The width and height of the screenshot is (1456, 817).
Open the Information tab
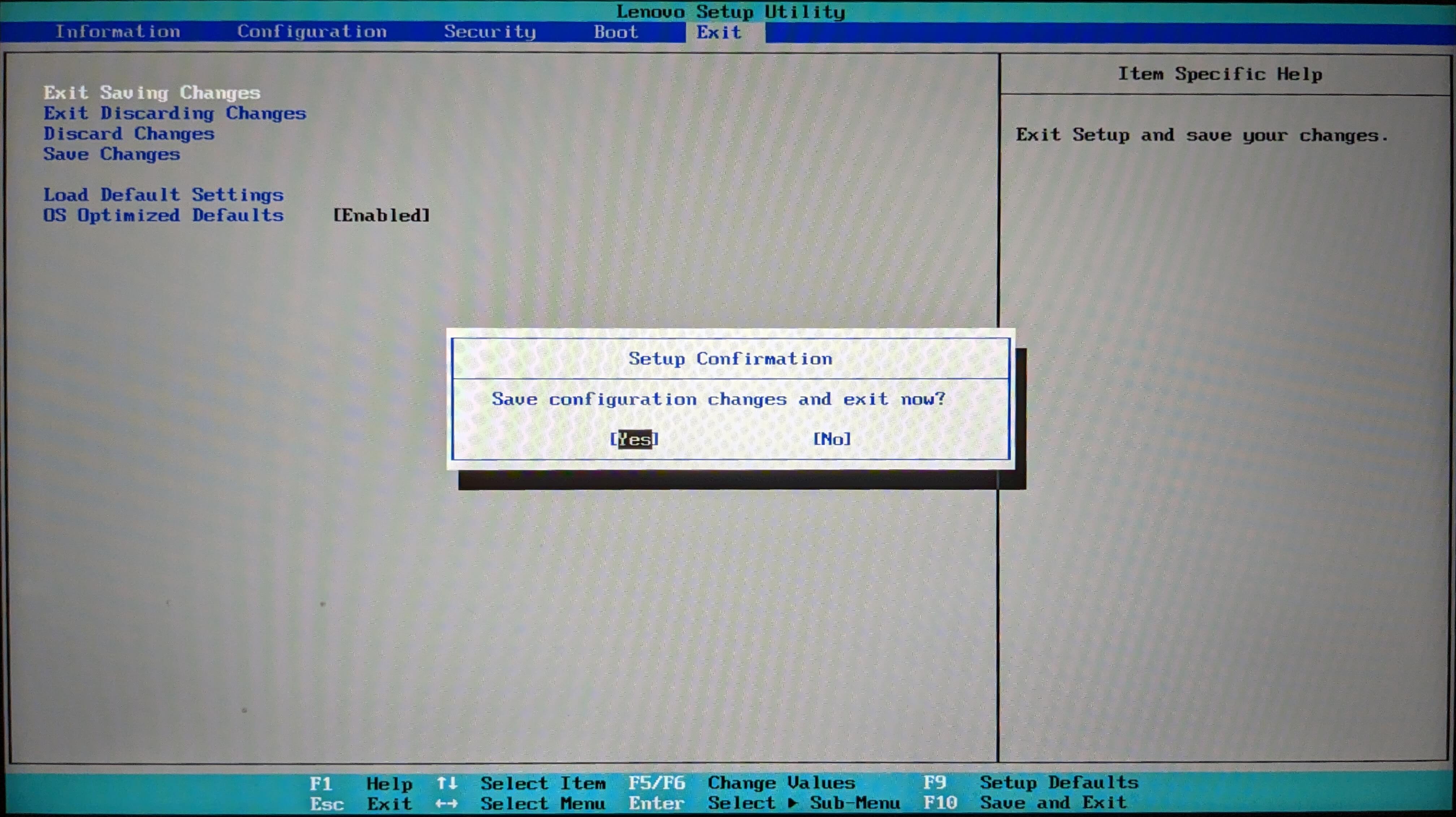point(118,32)
